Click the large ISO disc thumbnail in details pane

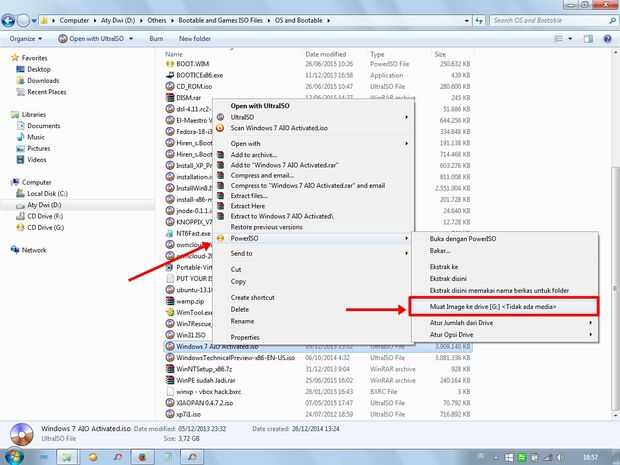coord(22,435)
